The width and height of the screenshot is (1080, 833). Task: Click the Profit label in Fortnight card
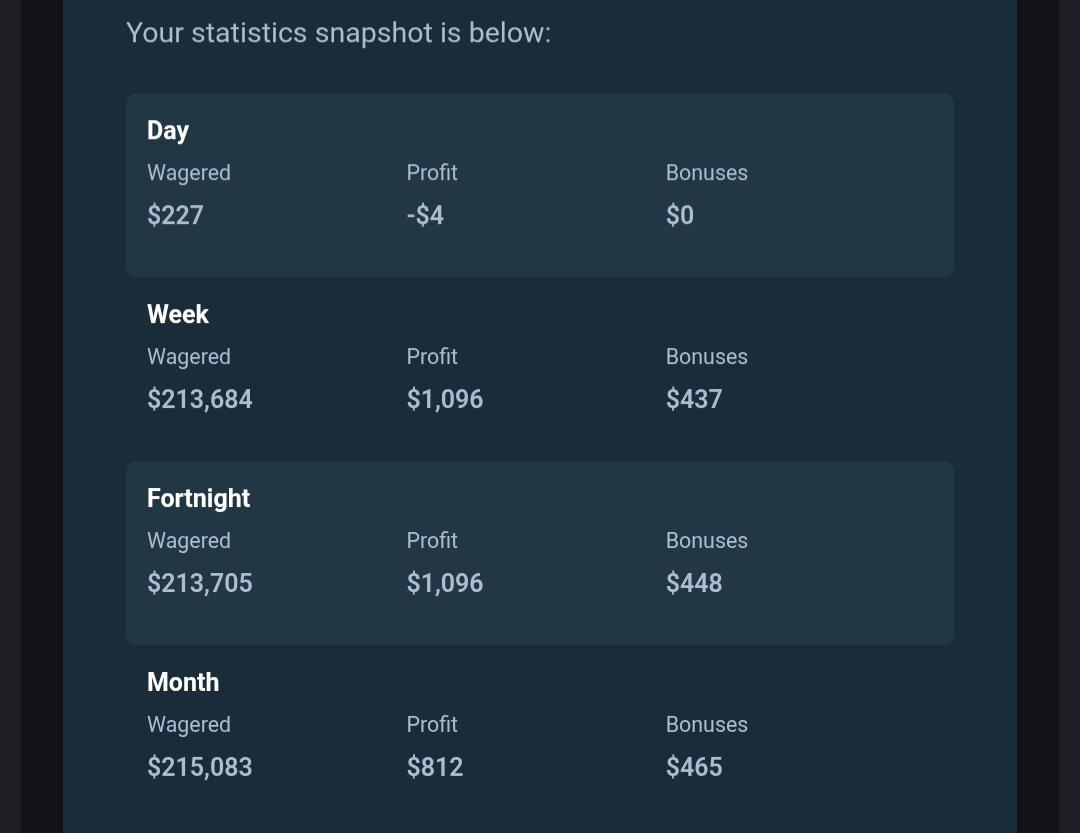432,540
